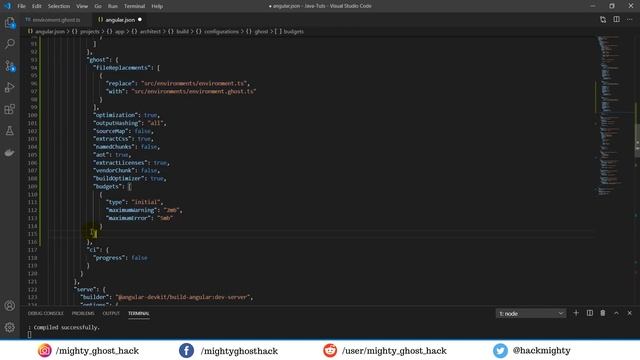Viewport: 640px width, 360px height.
Task: Click the "progress" key on line 118
Action: [x=109, y=258]
